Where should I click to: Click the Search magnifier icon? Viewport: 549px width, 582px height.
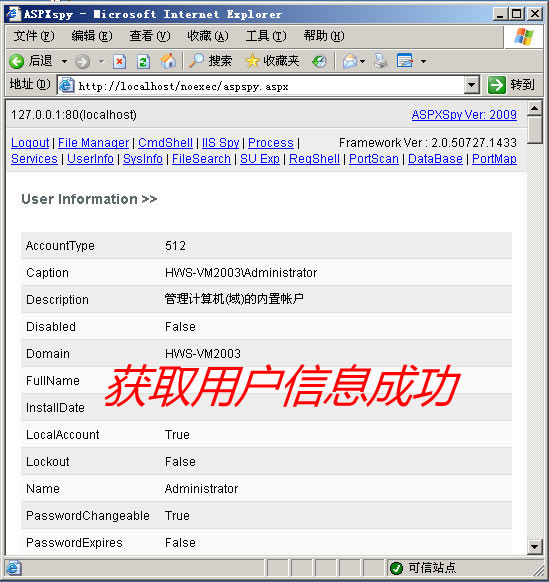(x=196, y=61)
